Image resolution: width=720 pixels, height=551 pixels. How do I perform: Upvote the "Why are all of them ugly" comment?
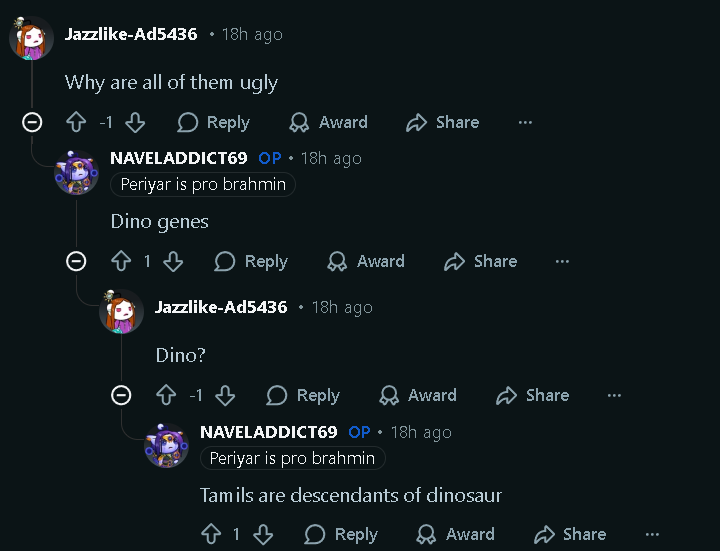pos(76,122)
